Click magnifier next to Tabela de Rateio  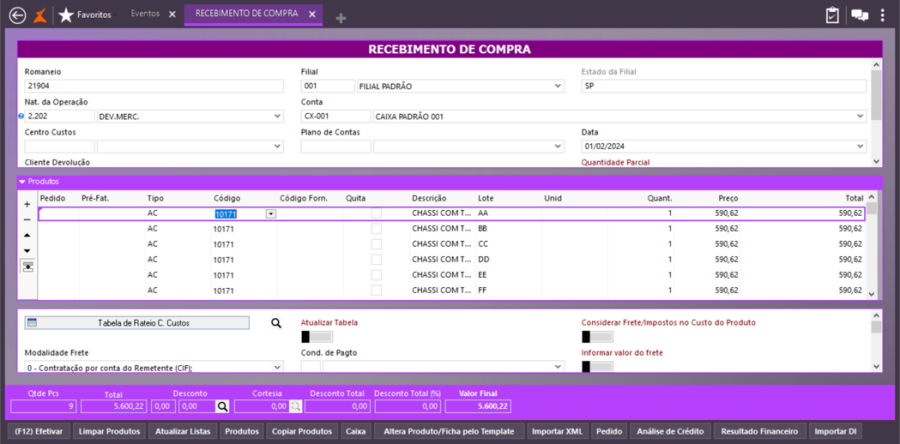point(276,324)
